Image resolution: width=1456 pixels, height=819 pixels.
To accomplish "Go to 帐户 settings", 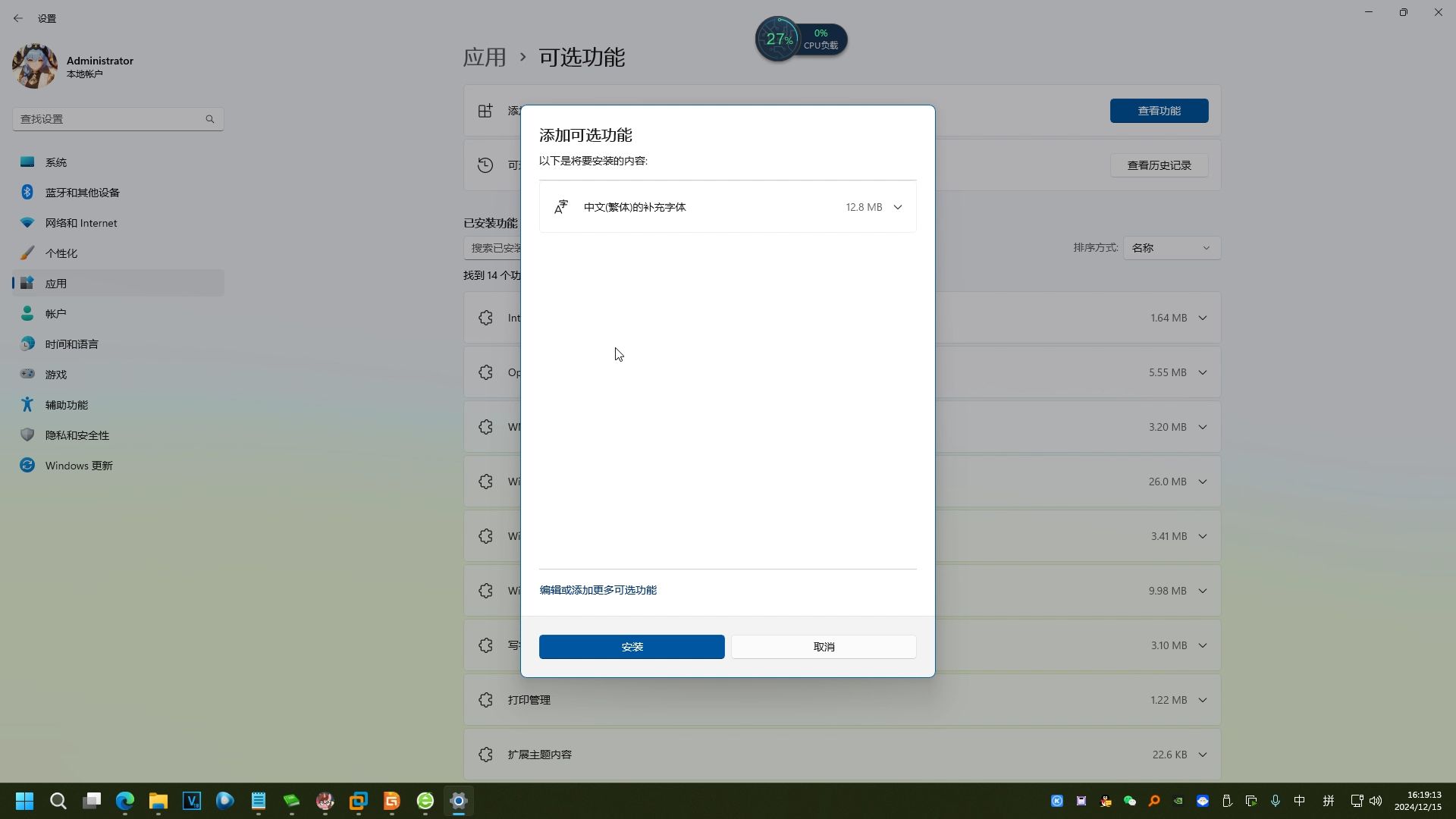I will point(55,313).
